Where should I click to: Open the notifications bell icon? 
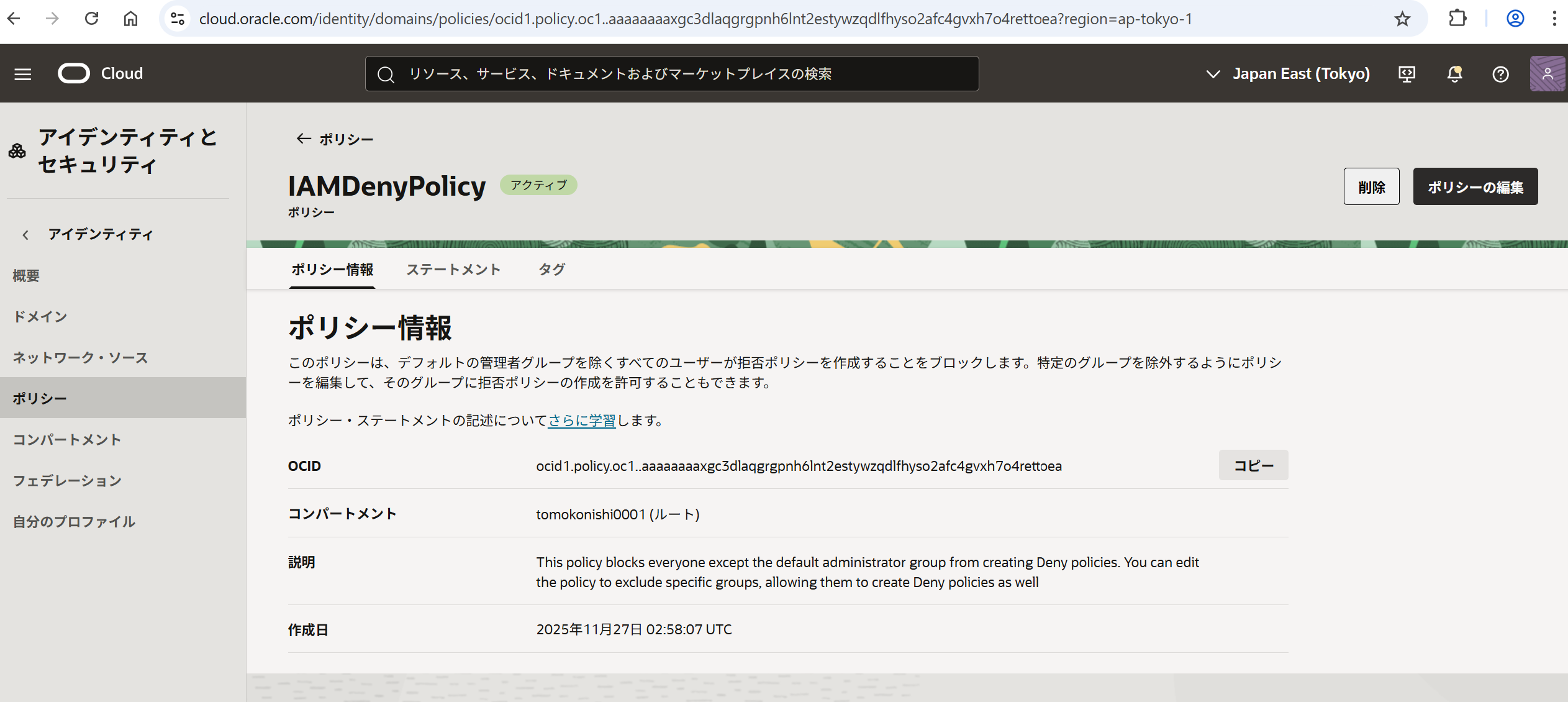(x=1454, y=74)
